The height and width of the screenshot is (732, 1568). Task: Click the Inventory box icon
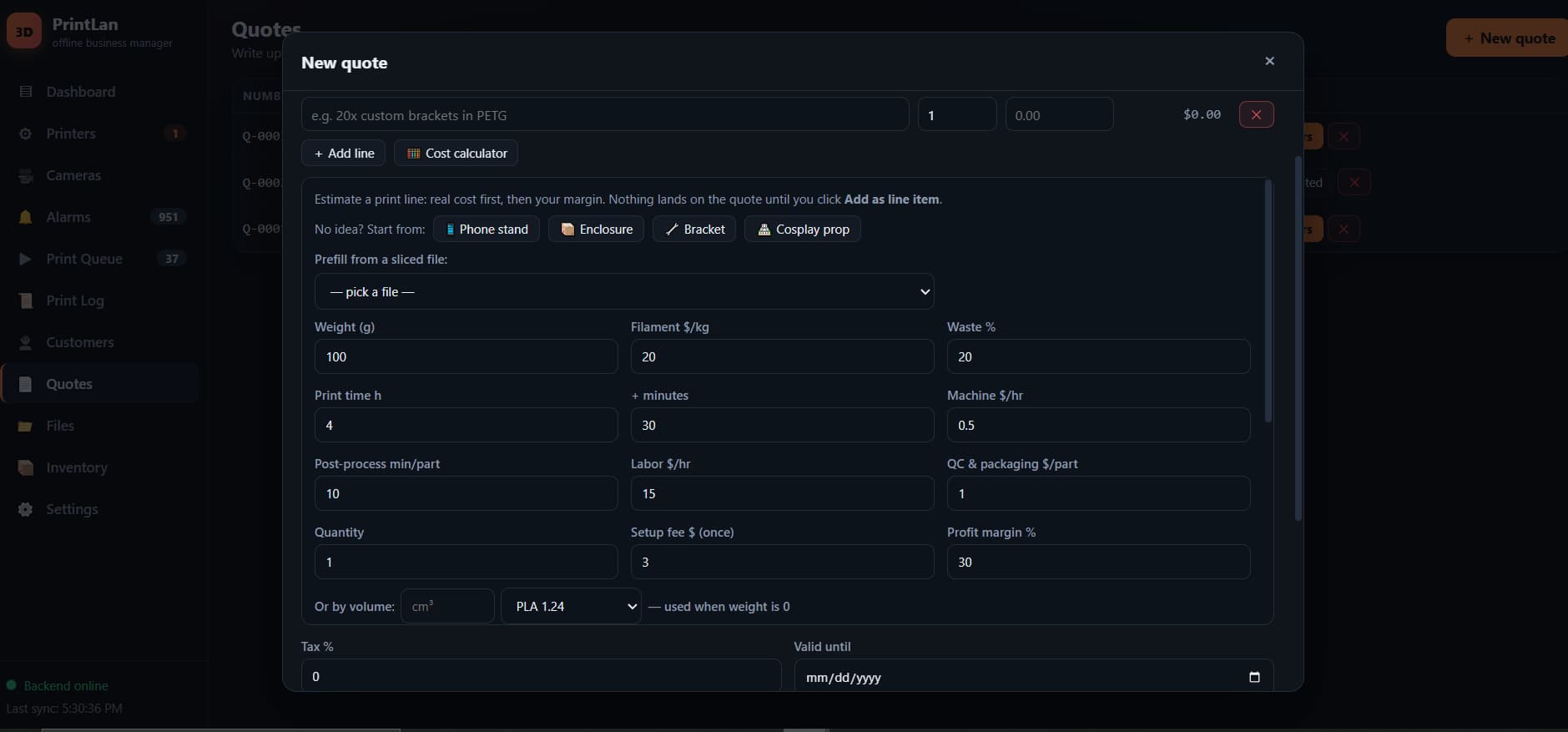tap(26, 467)
